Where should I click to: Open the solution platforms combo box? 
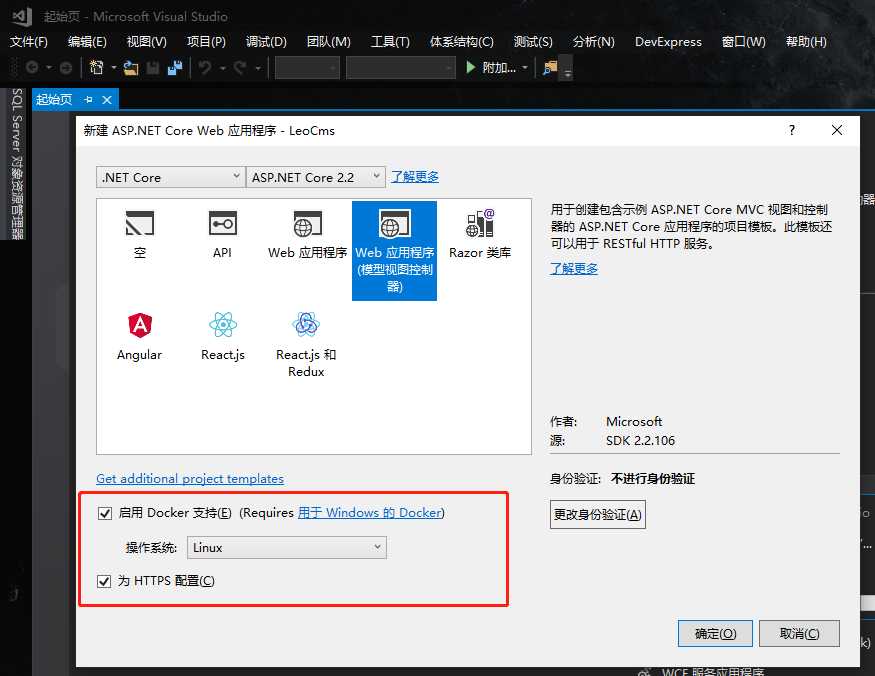coord(401,68)
